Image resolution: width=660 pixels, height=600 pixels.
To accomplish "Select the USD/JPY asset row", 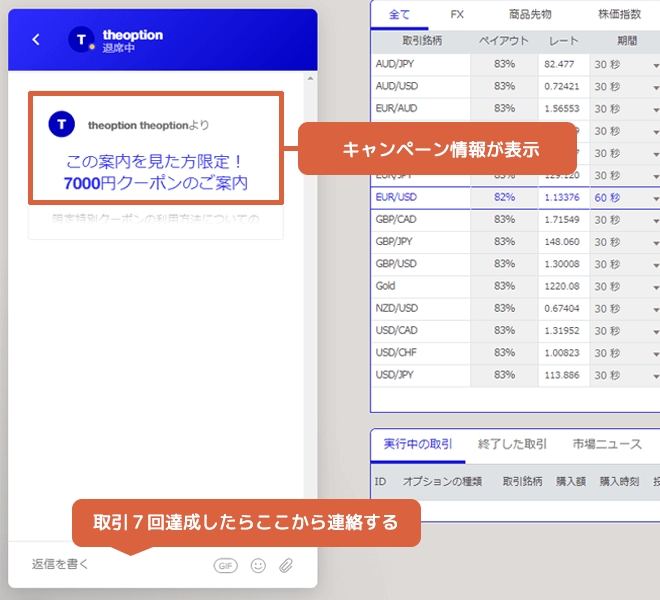I will 515,375.
